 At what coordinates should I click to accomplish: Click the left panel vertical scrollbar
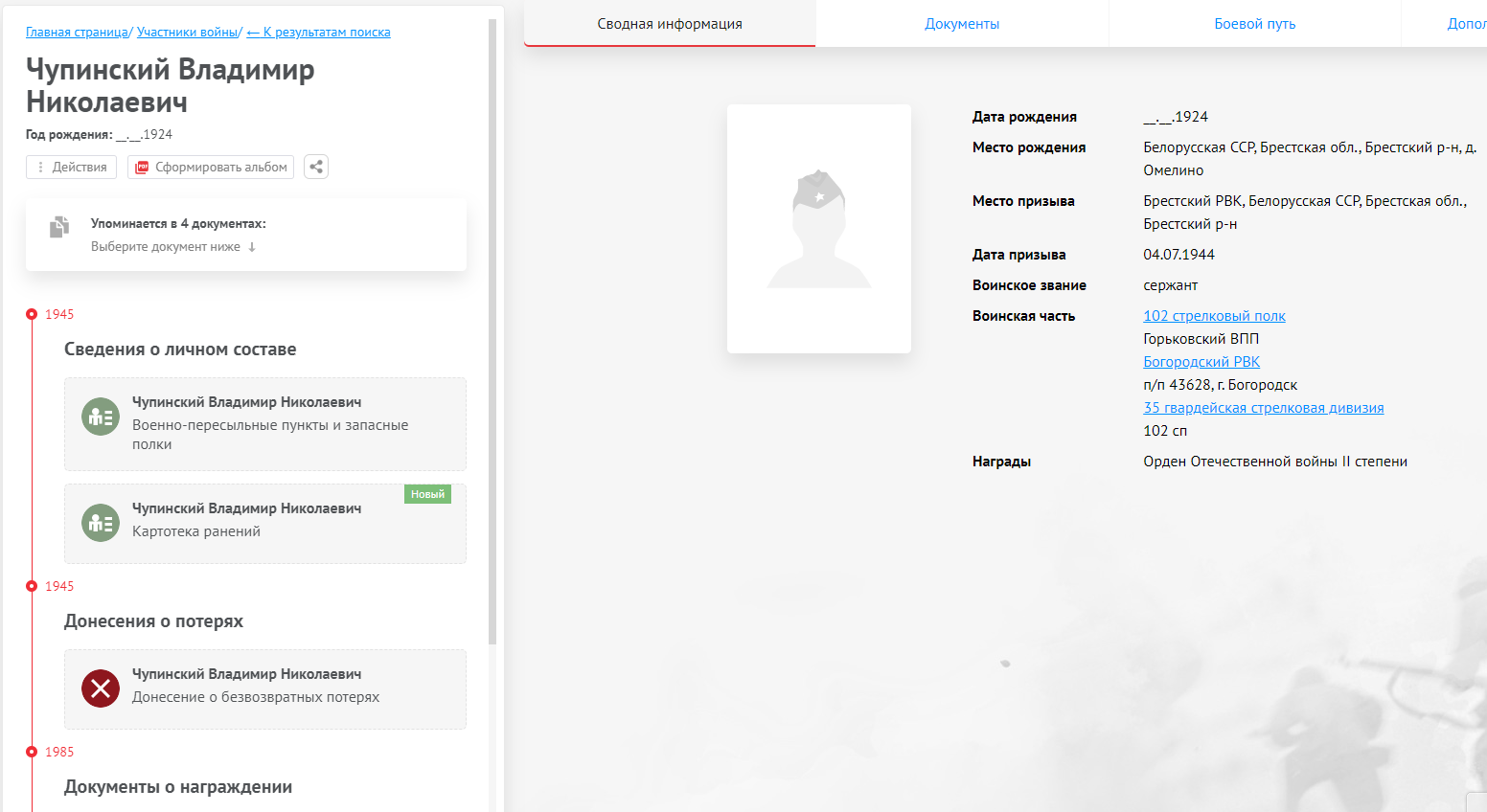click(x=492, y=335)
